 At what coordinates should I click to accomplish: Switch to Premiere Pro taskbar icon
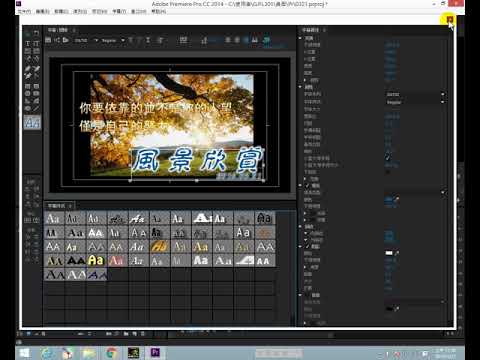pos(155,353)
